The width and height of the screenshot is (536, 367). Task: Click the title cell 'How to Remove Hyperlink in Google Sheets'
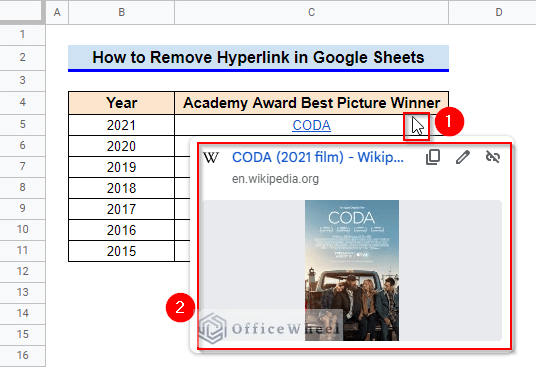tap(258, 57)
